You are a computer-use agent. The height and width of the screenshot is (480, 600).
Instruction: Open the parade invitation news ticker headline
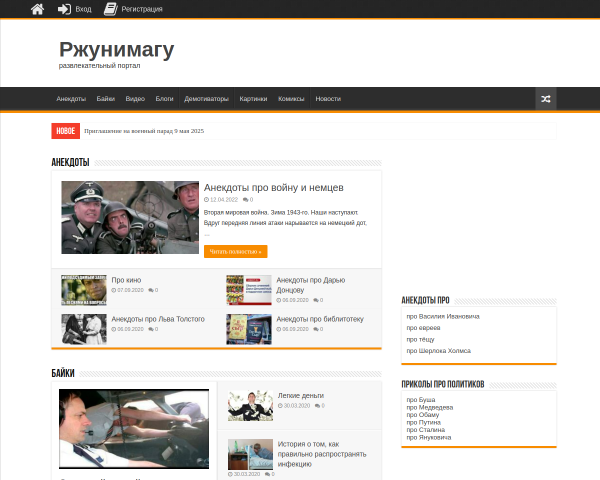[x=144, y=131]
